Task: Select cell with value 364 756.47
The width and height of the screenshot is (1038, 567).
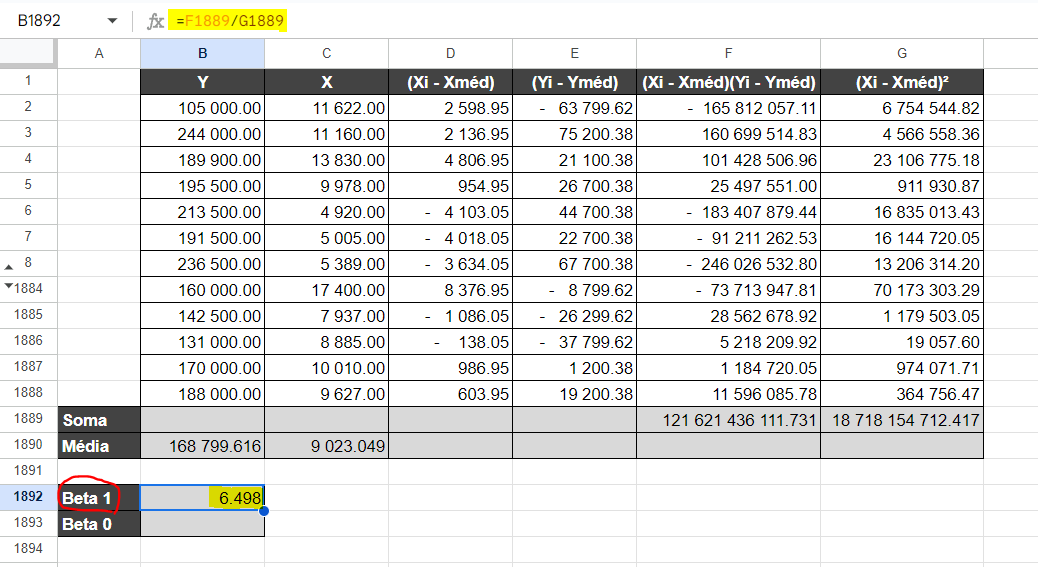Action: [902, 394]
